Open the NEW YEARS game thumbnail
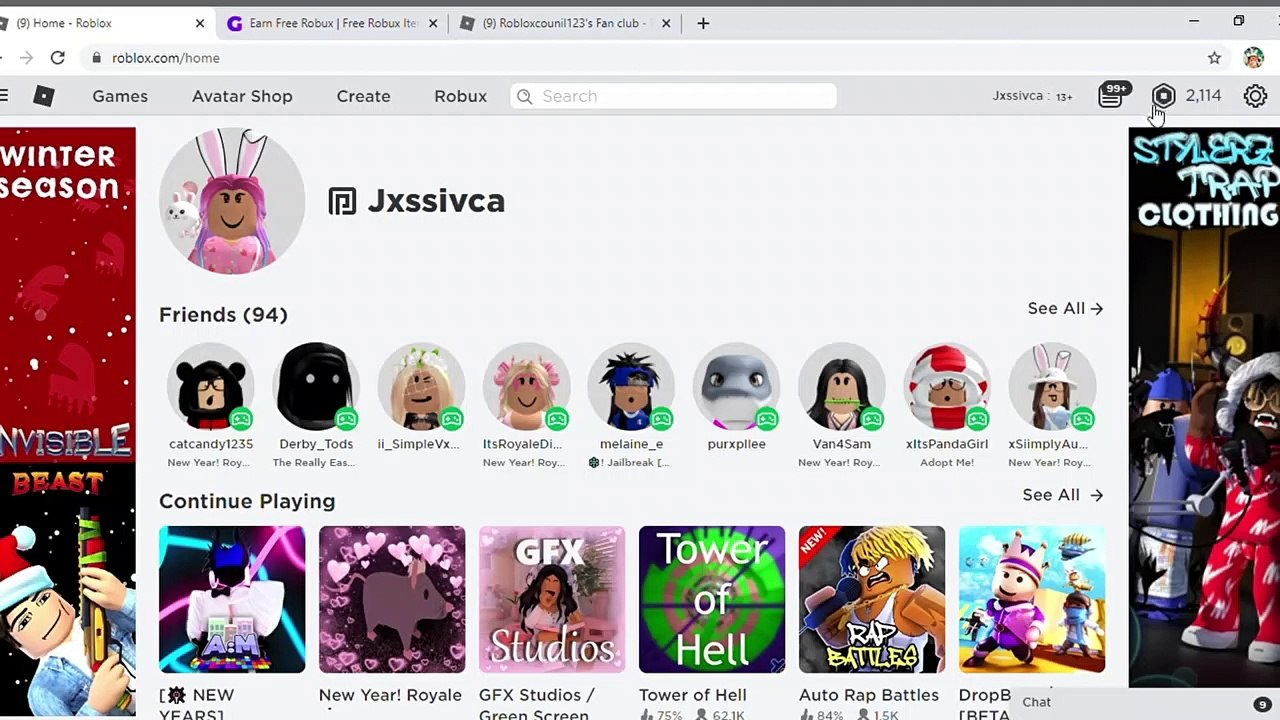This screenshot has height=720, width=1280. click(232, 600)
